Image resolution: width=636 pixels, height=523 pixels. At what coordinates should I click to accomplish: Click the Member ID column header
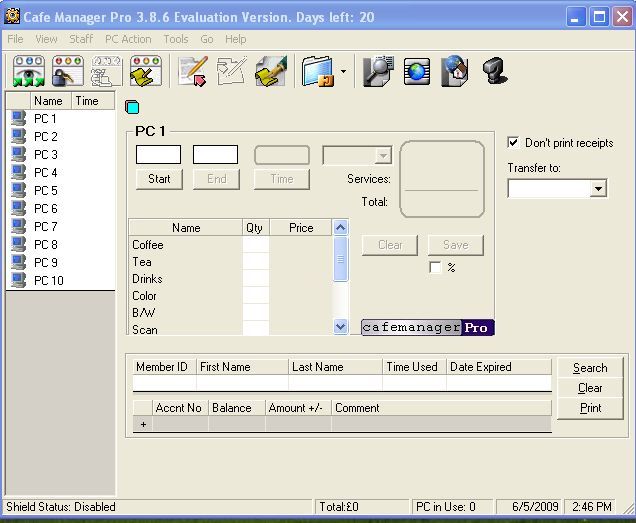pyautogui.click(x=165, y=367)
